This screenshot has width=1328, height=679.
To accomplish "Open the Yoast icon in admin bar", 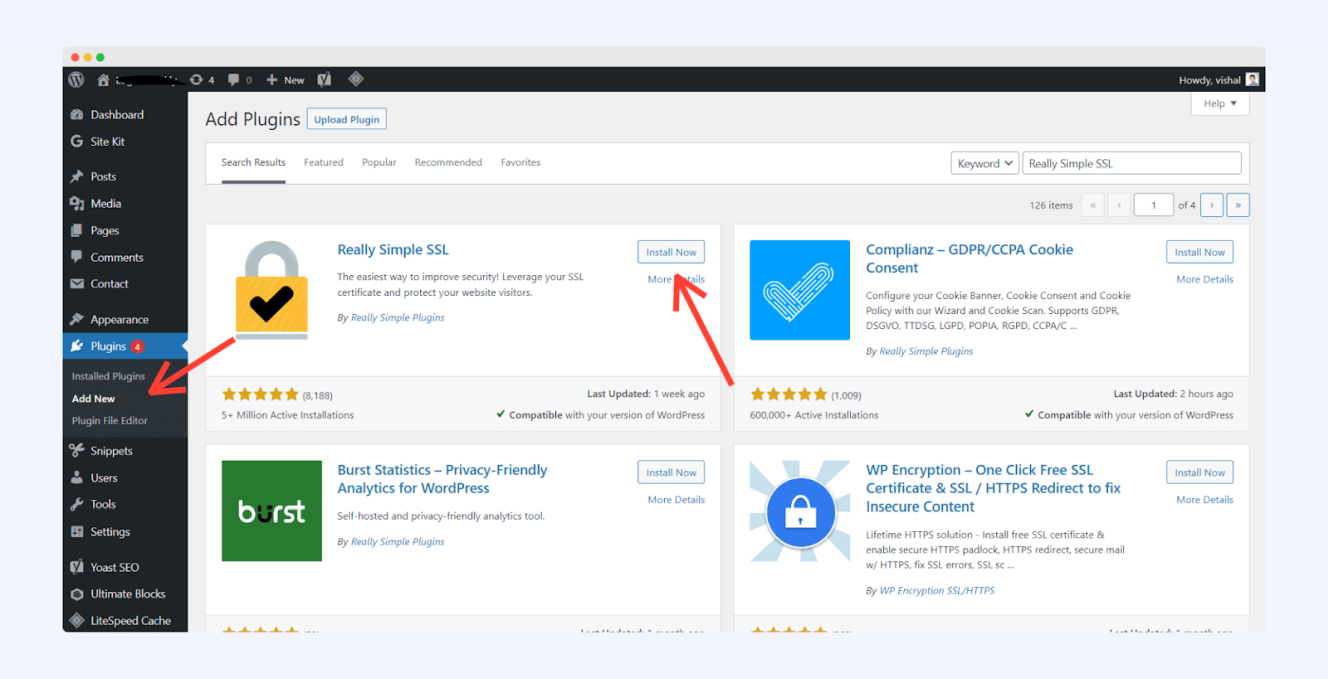I will coord(324,80).
